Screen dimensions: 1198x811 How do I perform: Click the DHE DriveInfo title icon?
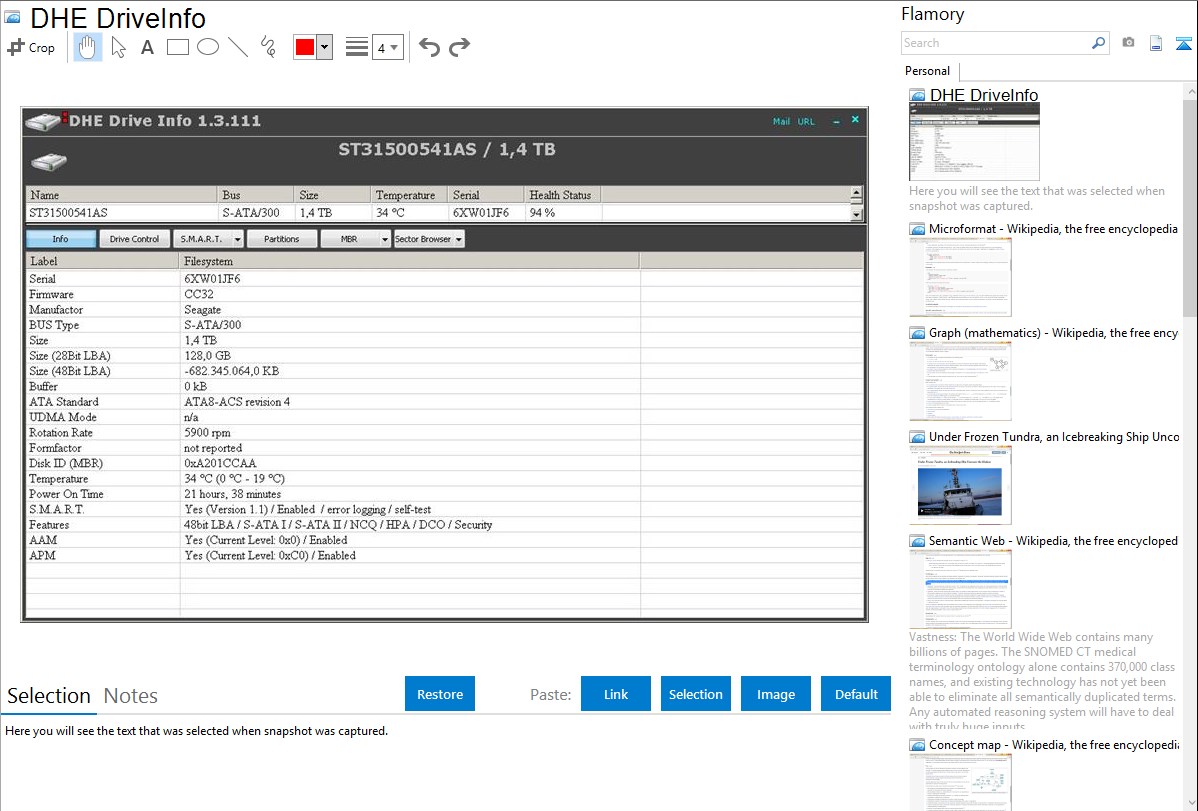pyautogui.click(x=12, y=17)
